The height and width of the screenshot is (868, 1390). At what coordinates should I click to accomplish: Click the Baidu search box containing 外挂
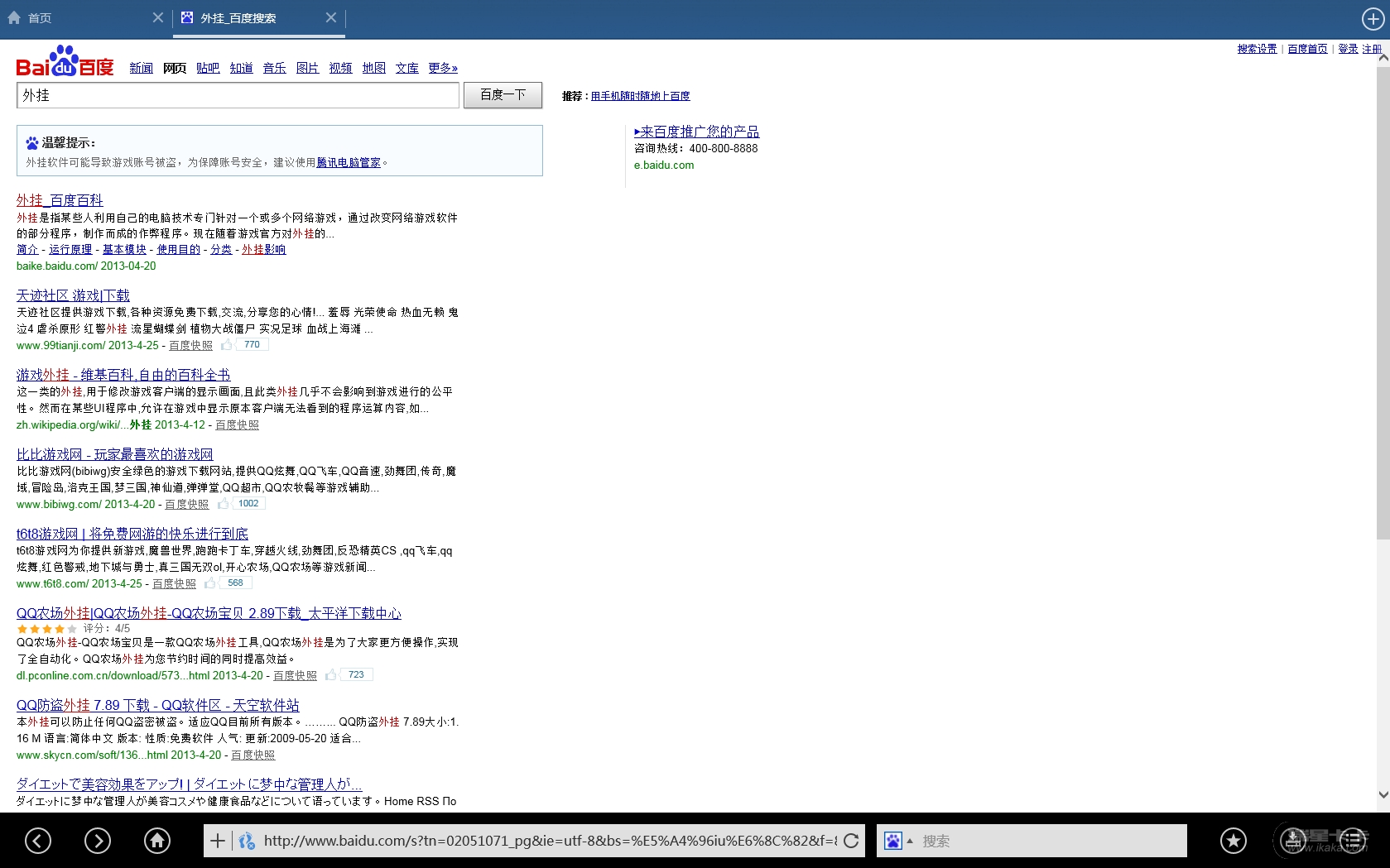click(238, 95)
